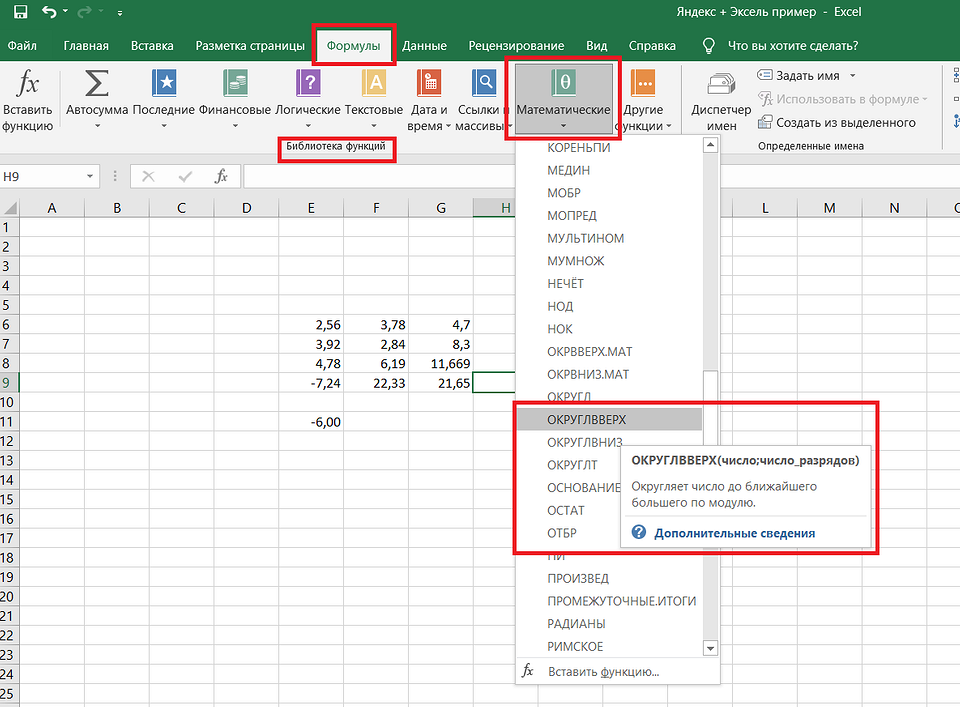This screenshot has height=707, width=960.
Task: Switch to the Главная tab
Action: click(x=86, y=45)
